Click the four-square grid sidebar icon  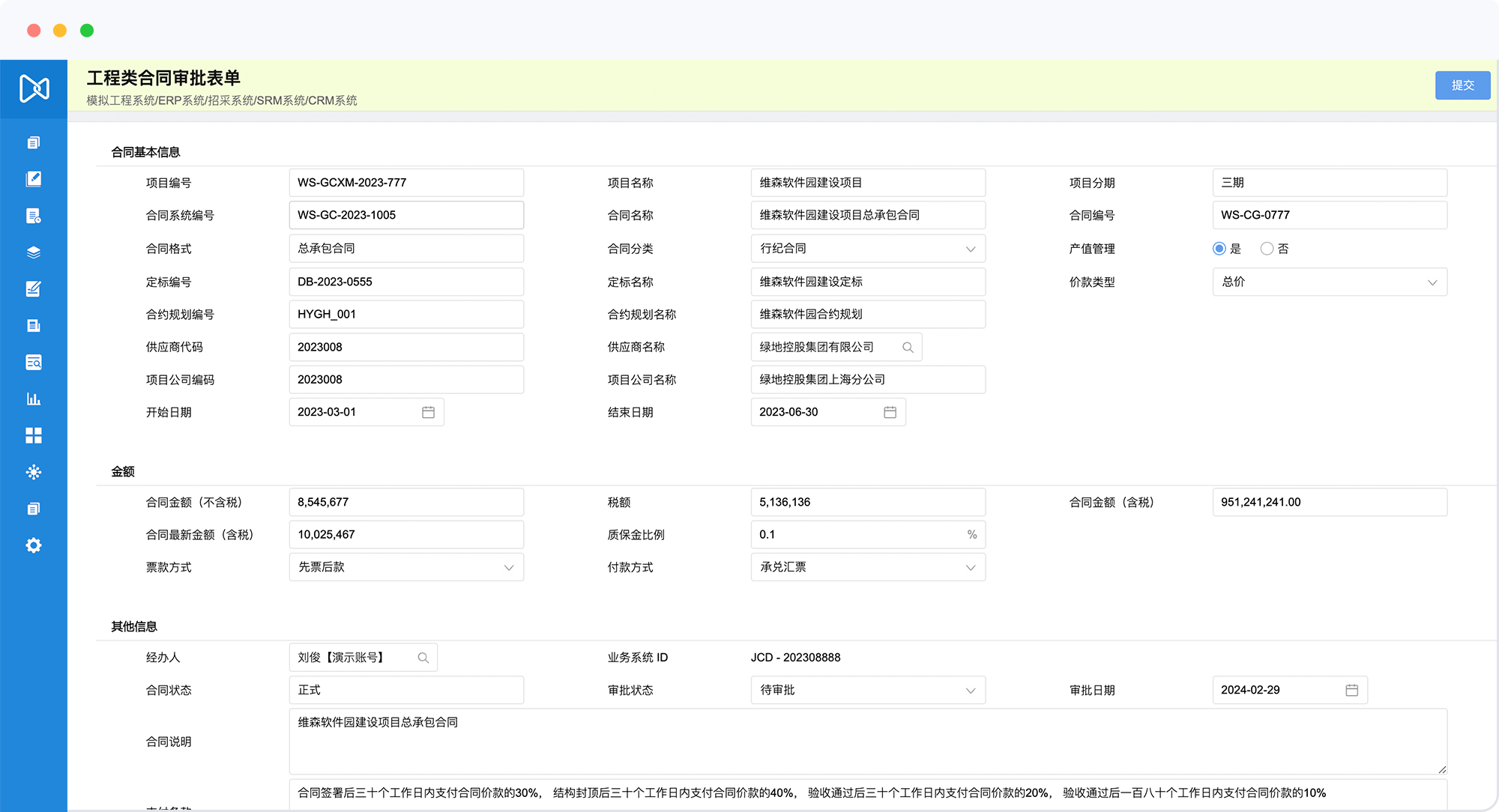point(33,435)
